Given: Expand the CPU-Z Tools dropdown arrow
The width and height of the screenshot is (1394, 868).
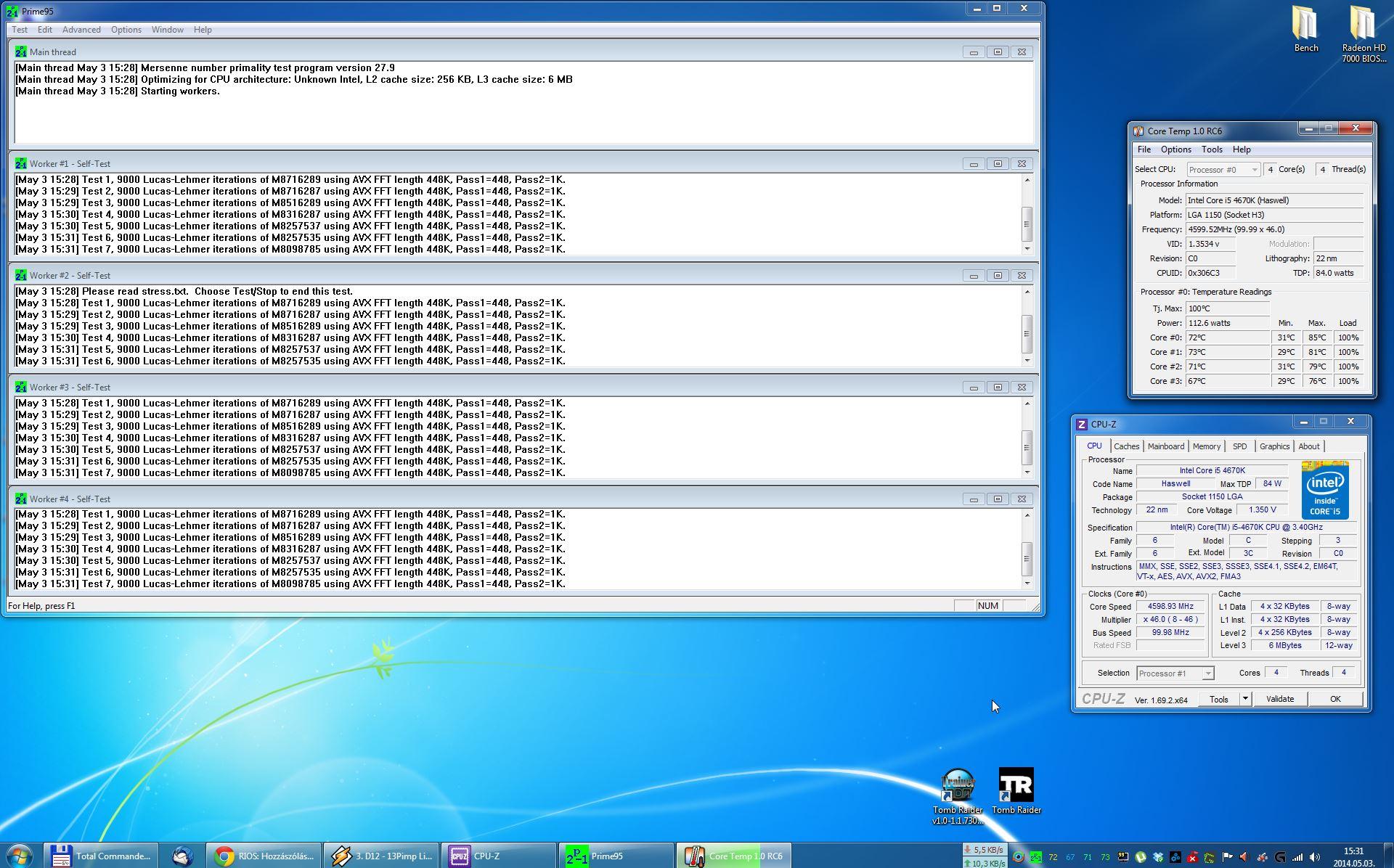Looking at the screenshot, I should point(1245,699).
